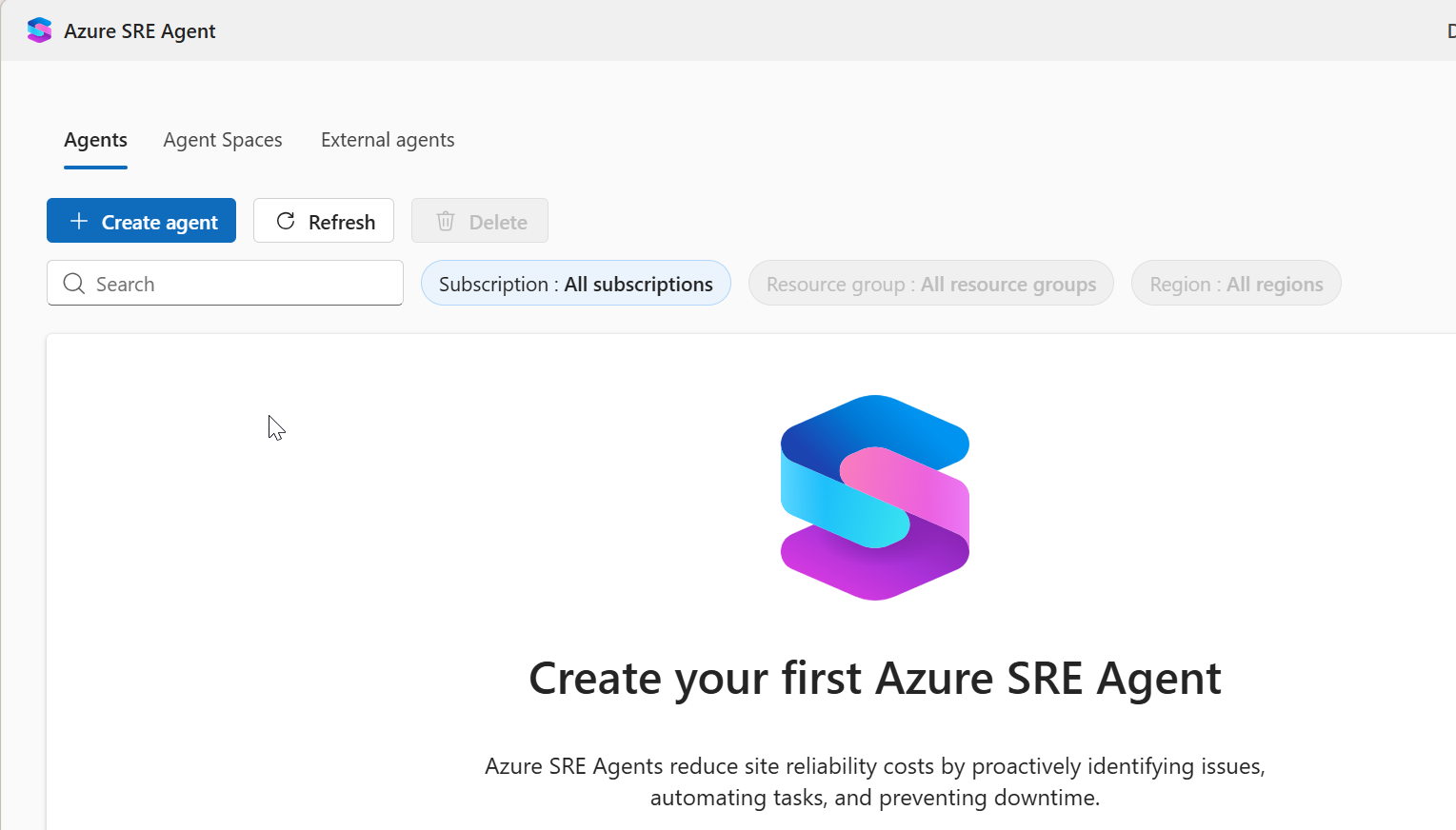Click the large SRE Agent logo image
Image resolution: width=1456 pixels, height=830 pixels.
click(x=875, y=498)
